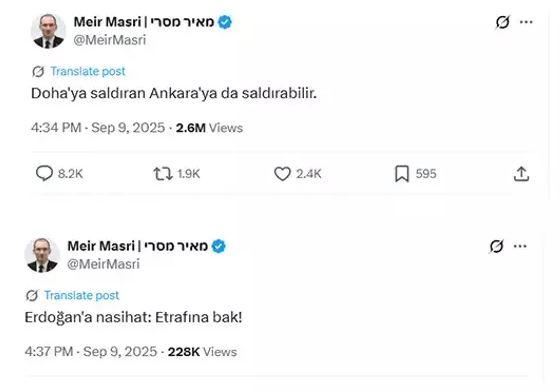This screenshot has height=391, width=560.
Task: Repost the Doha tweet with 1.9K reposts
Action: (163, 174)
